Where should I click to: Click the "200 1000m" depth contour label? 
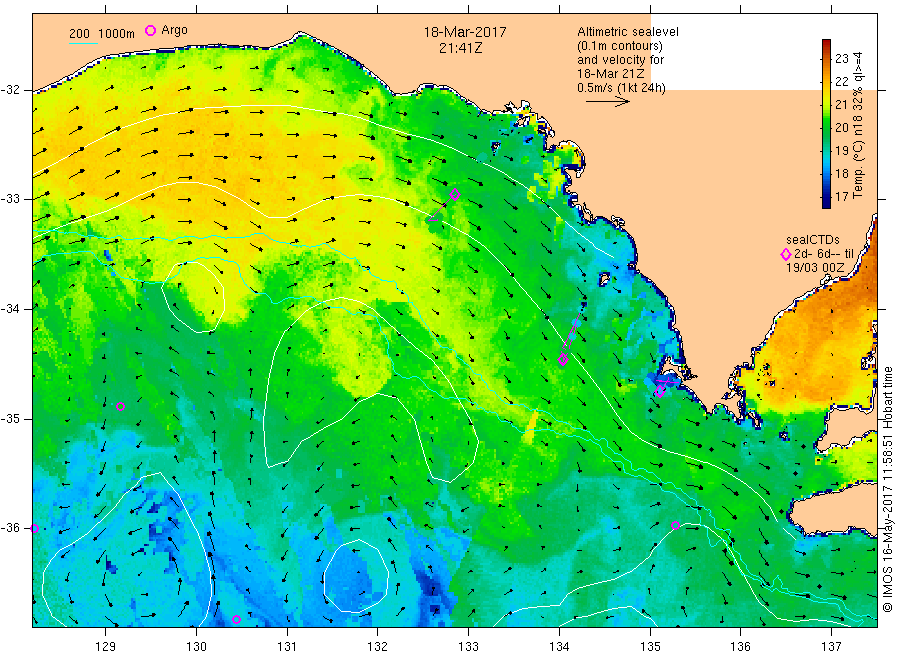pos(102,34)
